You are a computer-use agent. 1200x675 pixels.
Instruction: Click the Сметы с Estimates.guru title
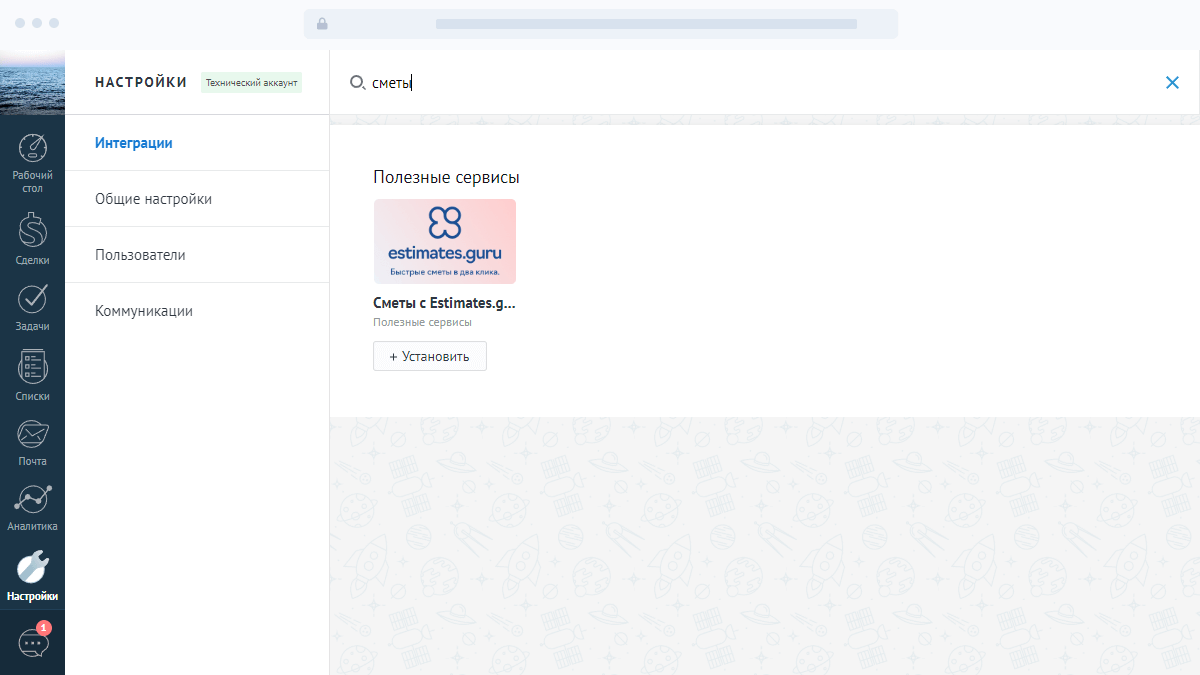[x=444, y=303]
